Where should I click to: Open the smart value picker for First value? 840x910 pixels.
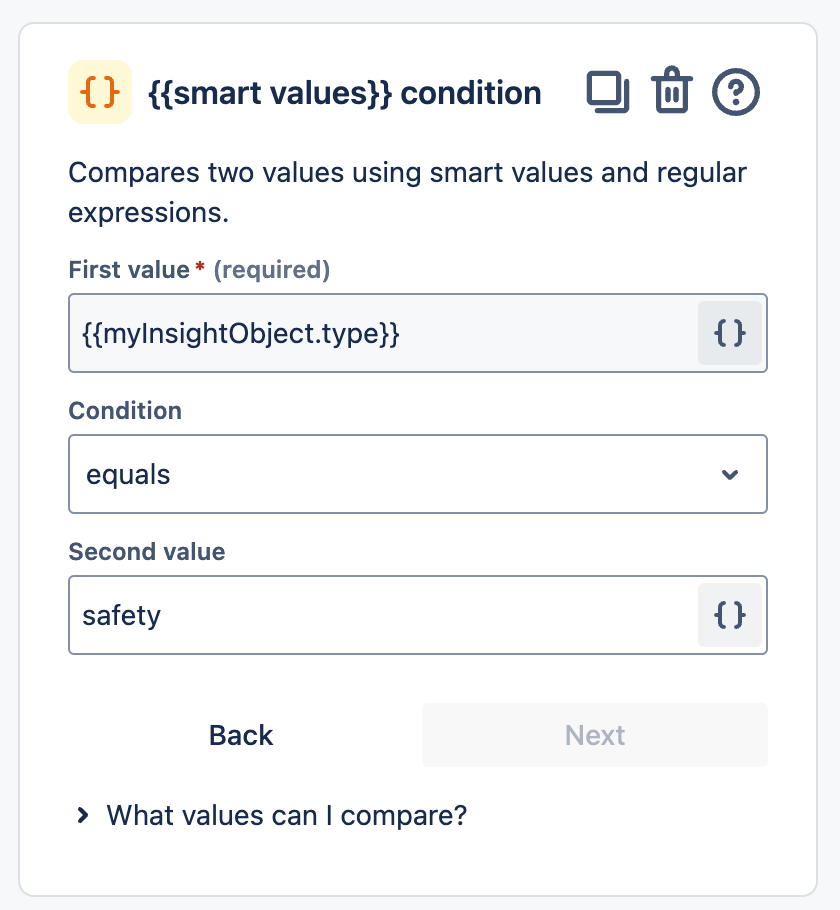click(x=730, y=333)
